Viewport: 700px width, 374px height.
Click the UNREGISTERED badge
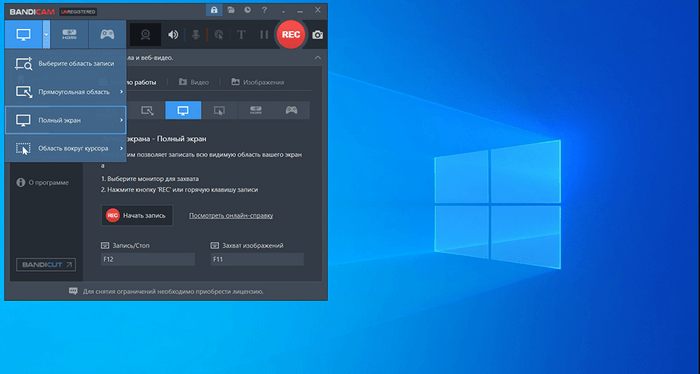pyautogui.click(x=78, y=12)
